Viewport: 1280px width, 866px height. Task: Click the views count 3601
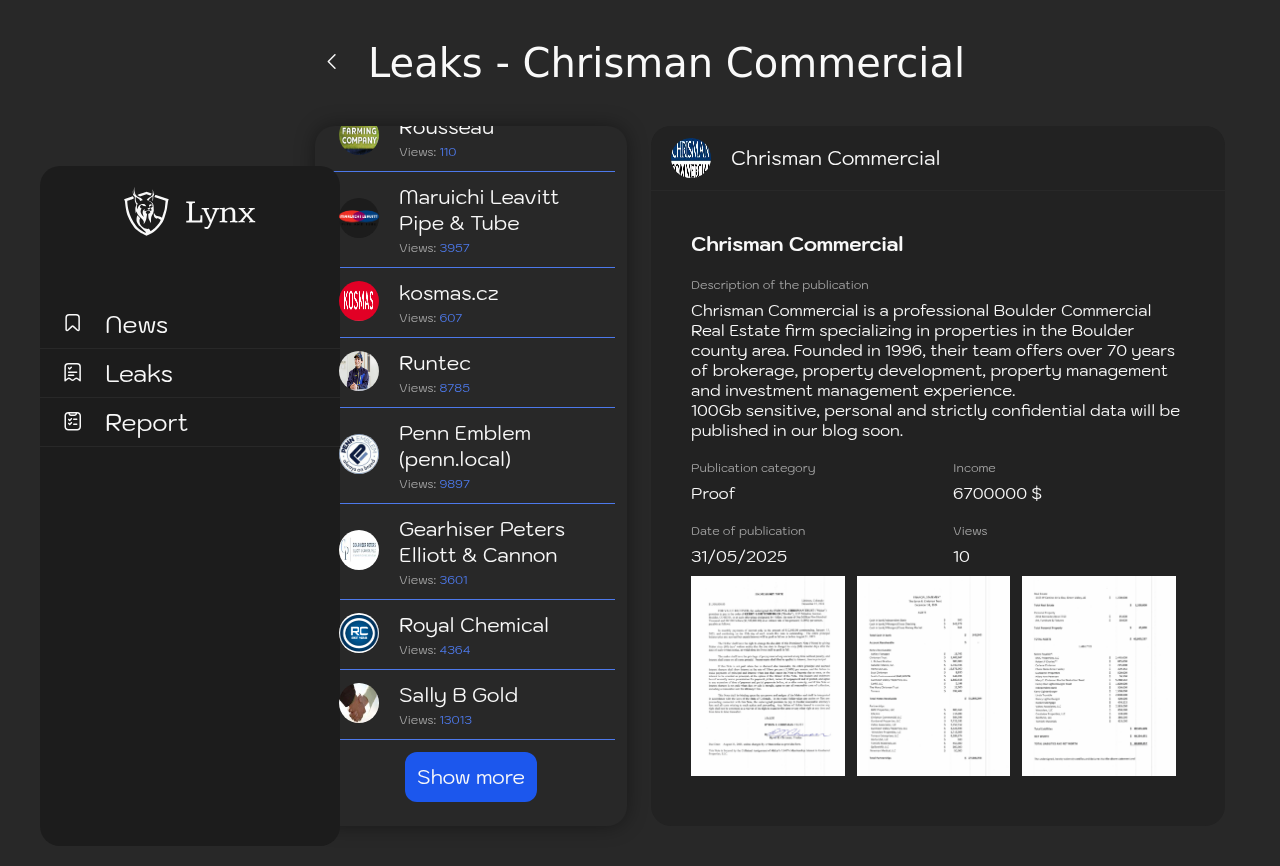coord(453,580)
